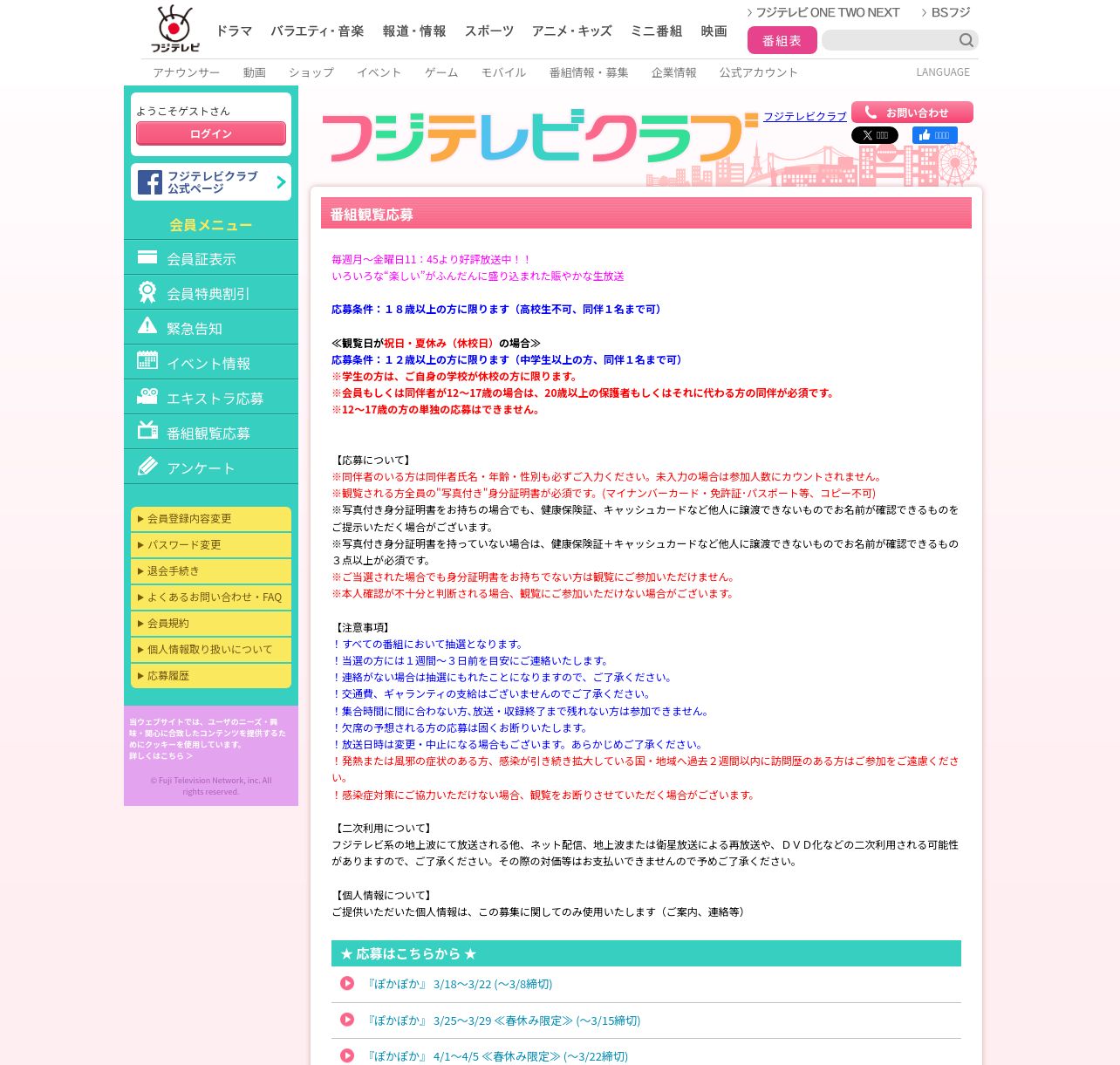Click the X post share button
The height and width of the screenshot is (1065, 1120).
click(x=875, y=135)
